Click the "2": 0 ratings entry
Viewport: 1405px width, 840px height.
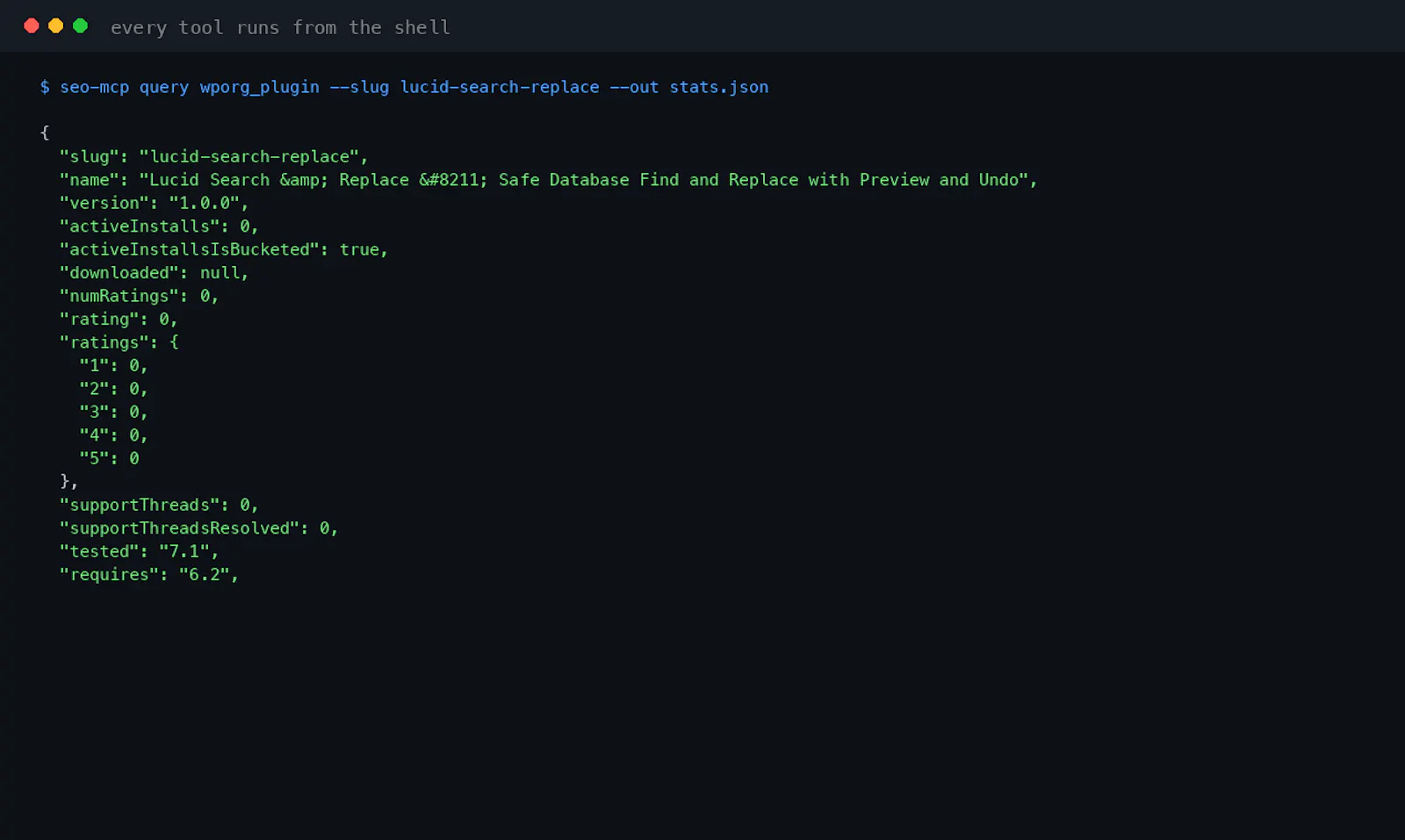(113, 389)
